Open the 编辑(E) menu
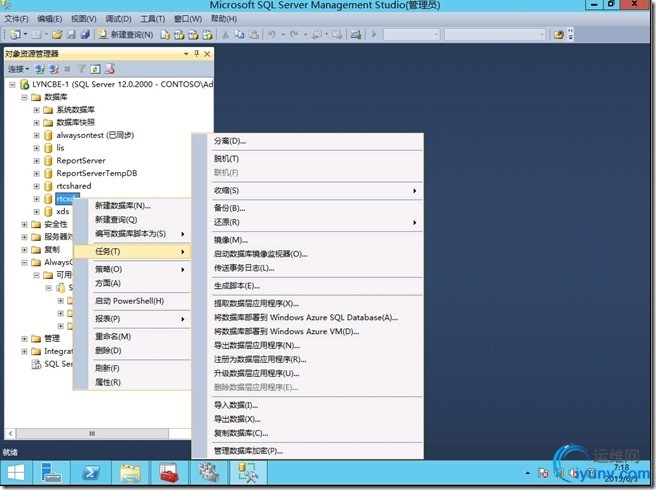Viewport: 656px width, 490px height. pos(49,19)
